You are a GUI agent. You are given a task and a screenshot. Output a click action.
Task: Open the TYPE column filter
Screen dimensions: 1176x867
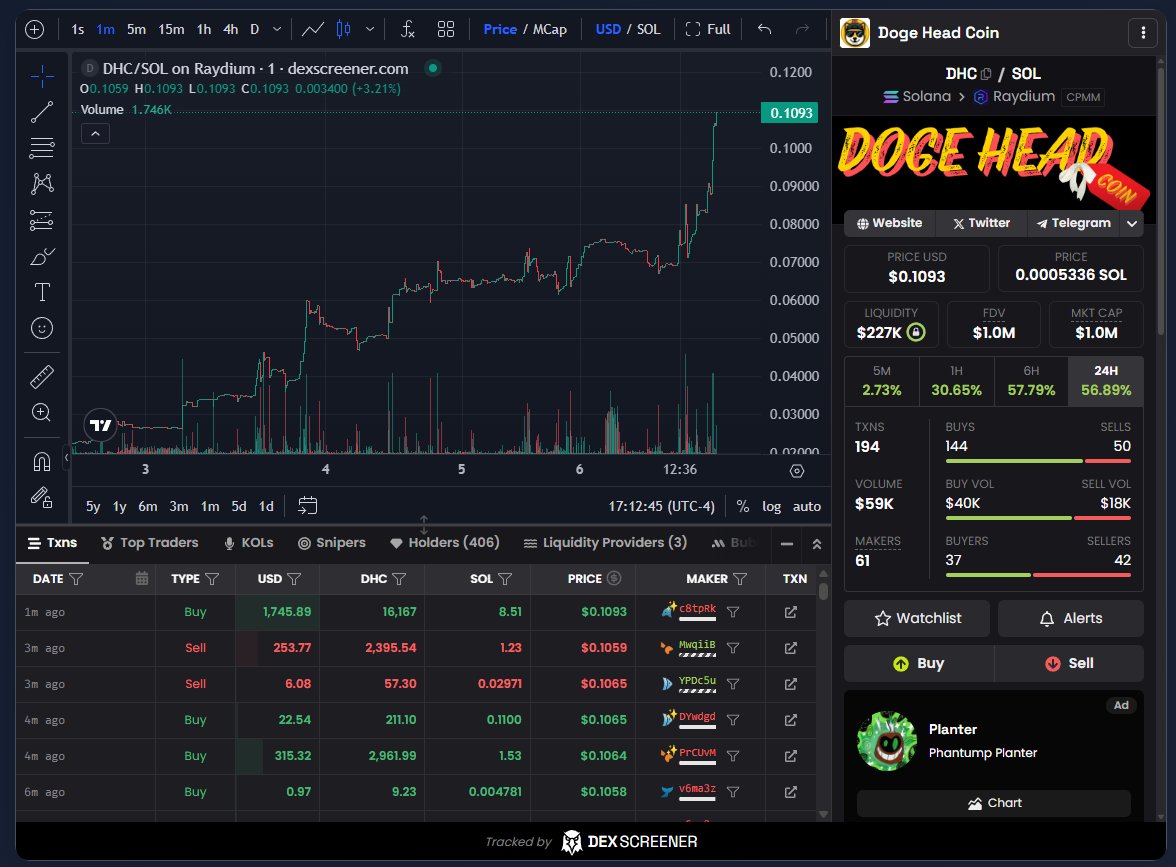click(x=212, y=579)
